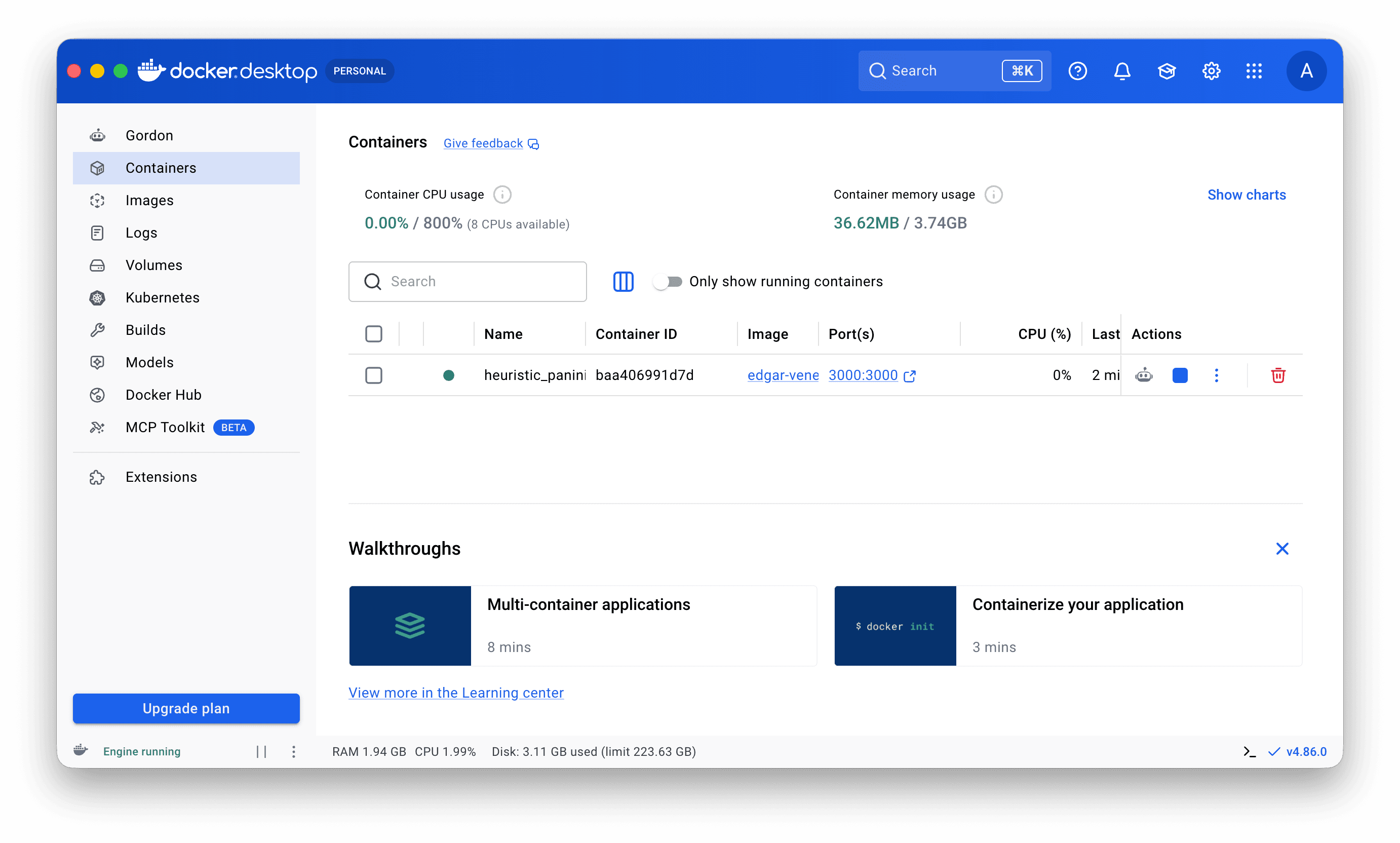Pause the Docker engine
This screenshot has height=843, width=1400.
point(261,751)
